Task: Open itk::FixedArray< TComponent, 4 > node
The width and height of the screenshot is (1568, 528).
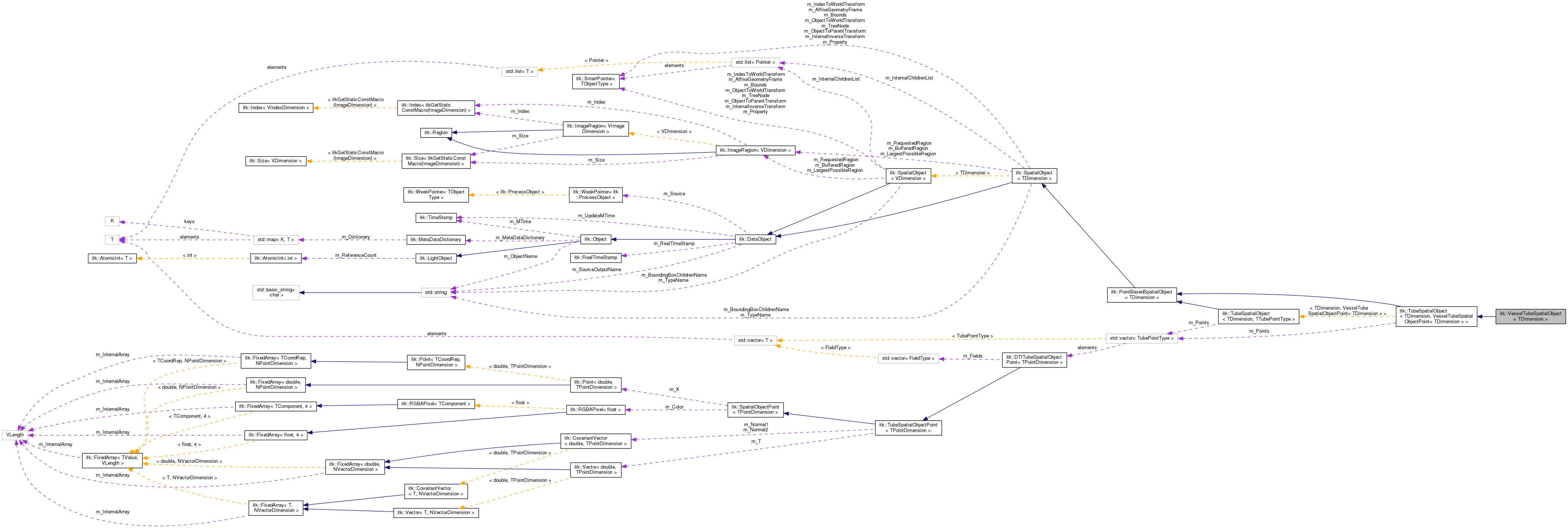Action: (276, 406)
